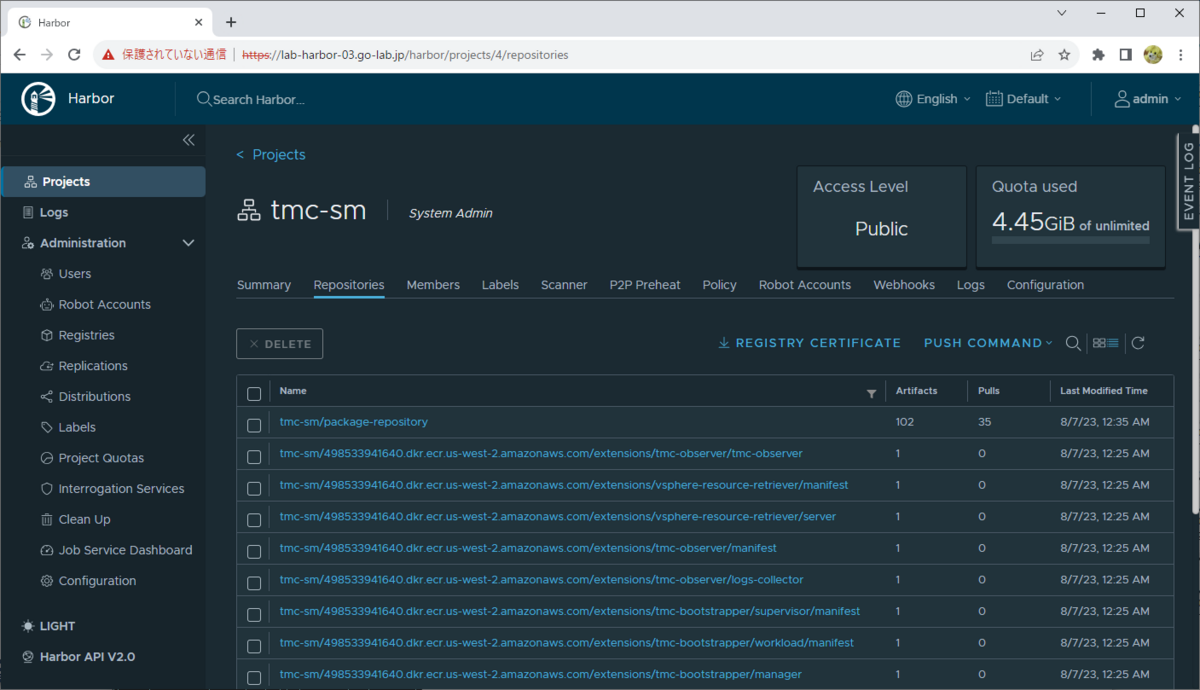Click the Project Quotas gauge icon

(x=47, y=458)
